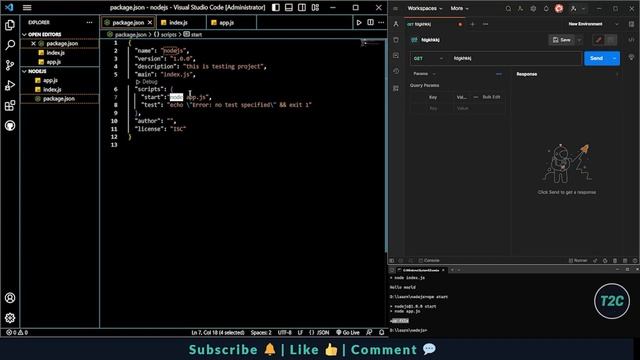640x360 pixels.
Task: Click Send request button in Postman
Action: tap(596, 58)
